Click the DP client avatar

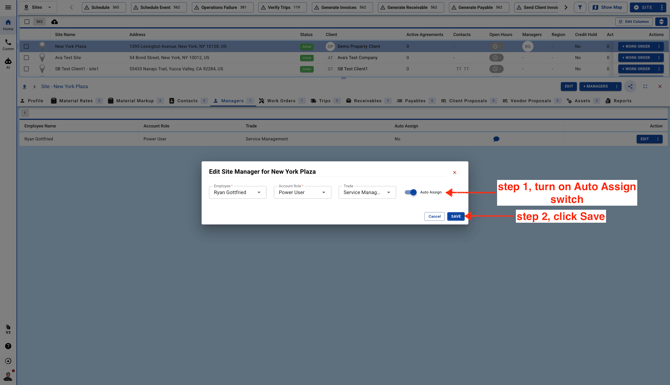[x=330, y=46]
